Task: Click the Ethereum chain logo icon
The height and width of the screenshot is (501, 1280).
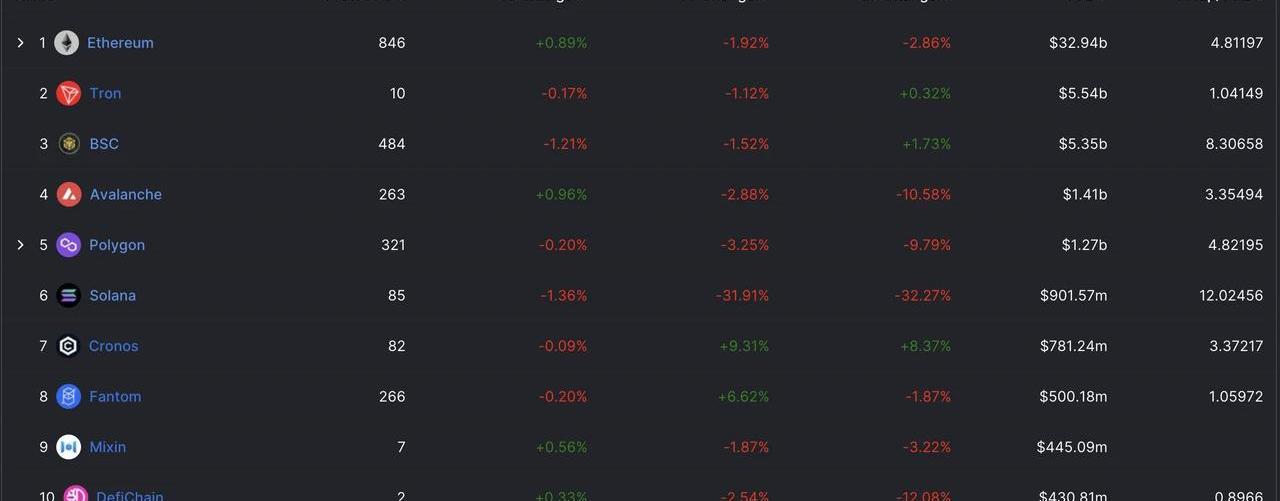Action: (67, 43)
